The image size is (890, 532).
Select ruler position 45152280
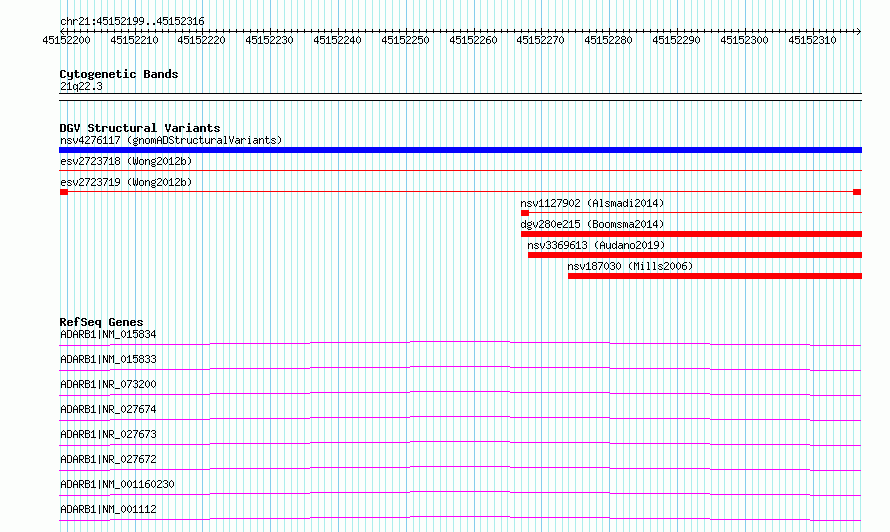pyautogui.click(x=608, y=40)
